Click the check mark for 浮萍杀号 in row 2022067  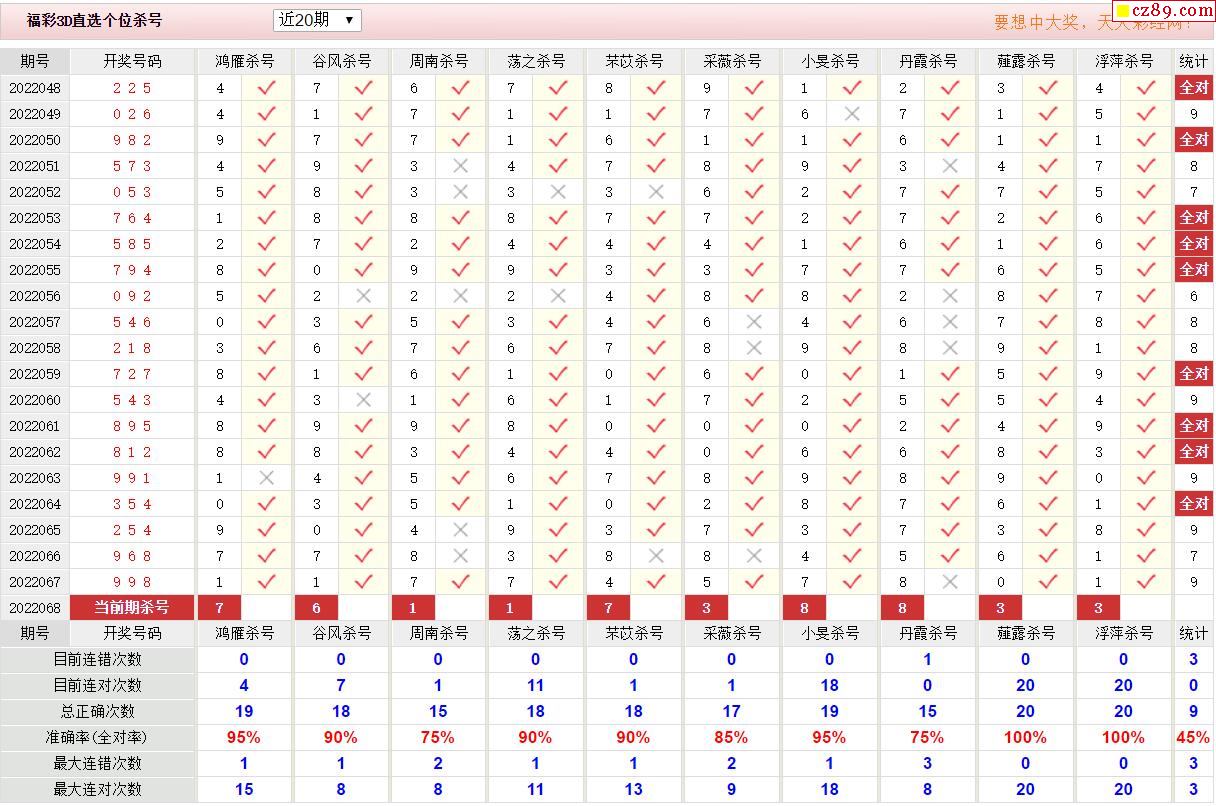coord(1146,582)
